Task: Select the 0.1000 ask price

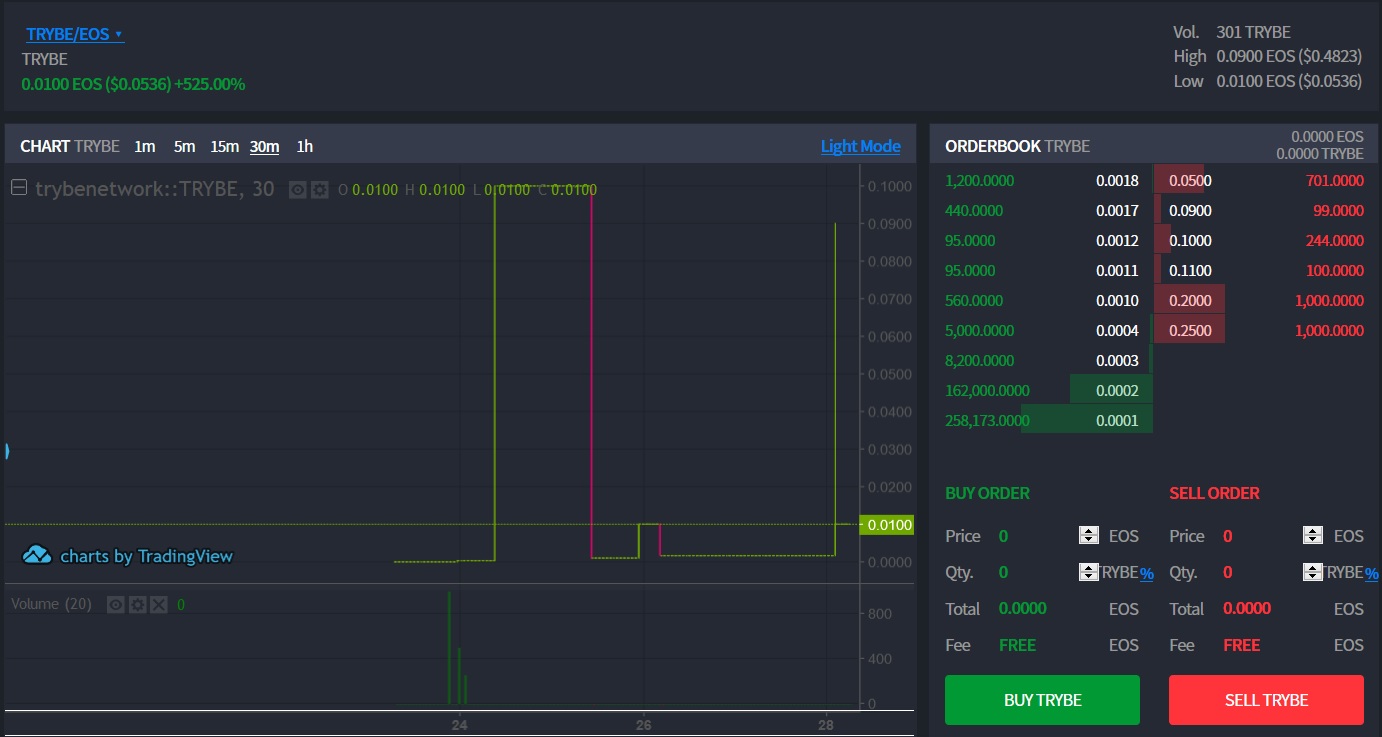Action: (1190, 241)
